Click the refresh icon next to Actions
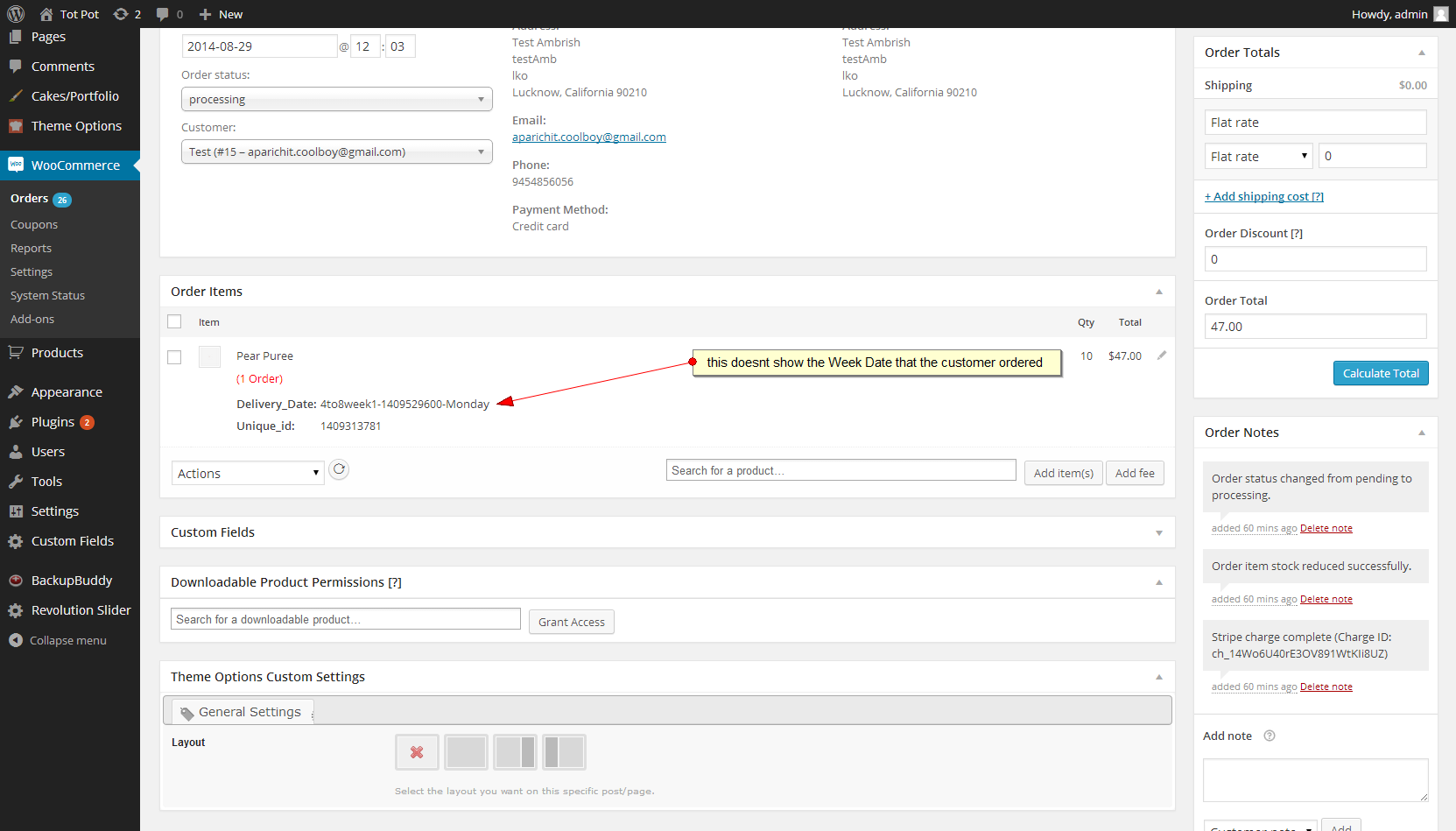Viewport: 1456px width, 831px height. 339,470
